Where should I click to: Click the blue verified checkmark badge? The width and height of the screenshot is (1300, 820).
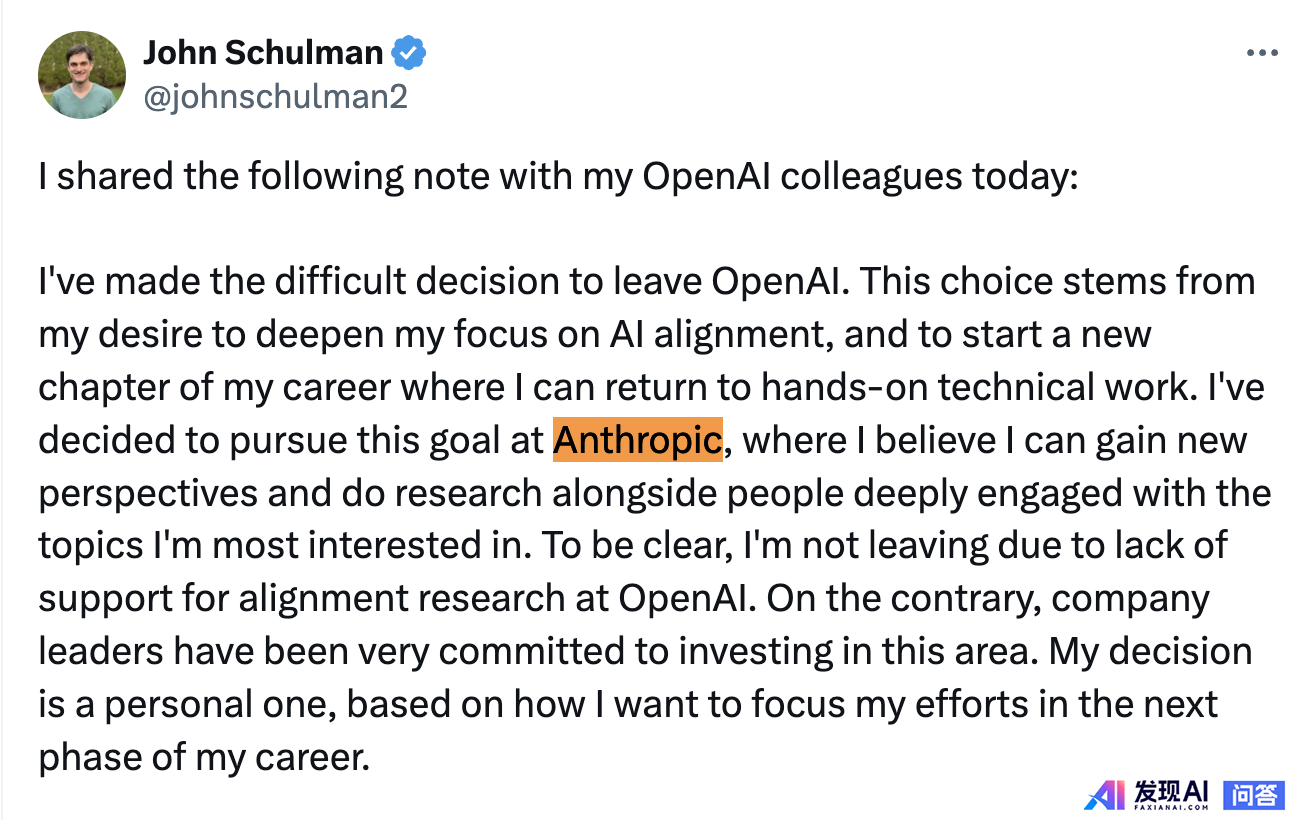coord(409,53)
